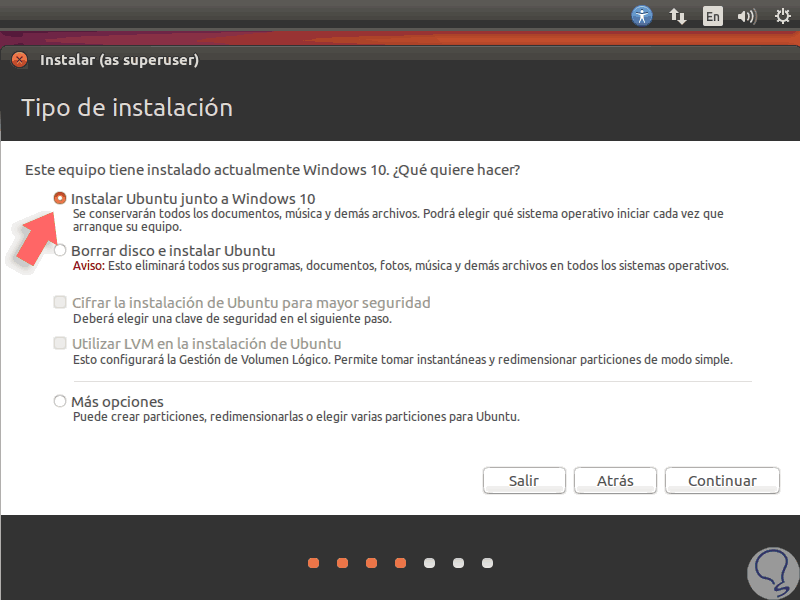Close the Instalar window
Screen dimensions: 800x600
tap(19, 60)
